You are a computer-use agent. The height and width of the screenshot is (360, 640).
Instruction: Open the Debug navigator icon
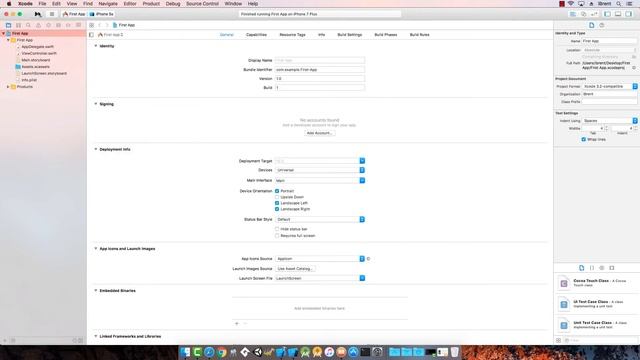[58, 25]
